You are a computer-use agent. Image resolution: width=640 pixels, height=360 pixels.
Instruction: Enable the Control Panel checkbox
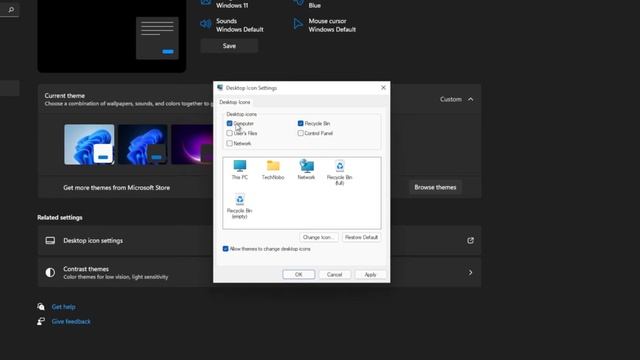pos(300,133)
